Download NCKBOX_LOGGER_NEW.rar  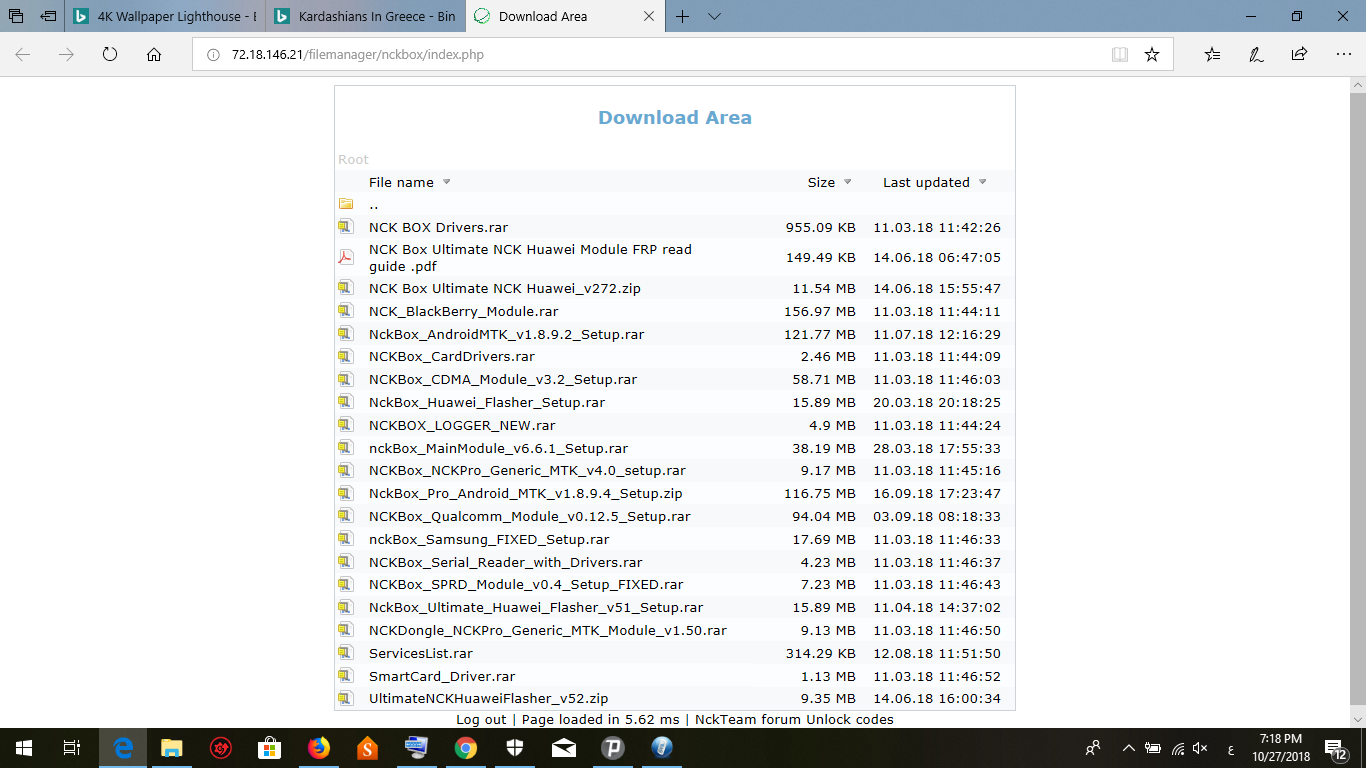[462, 425]
